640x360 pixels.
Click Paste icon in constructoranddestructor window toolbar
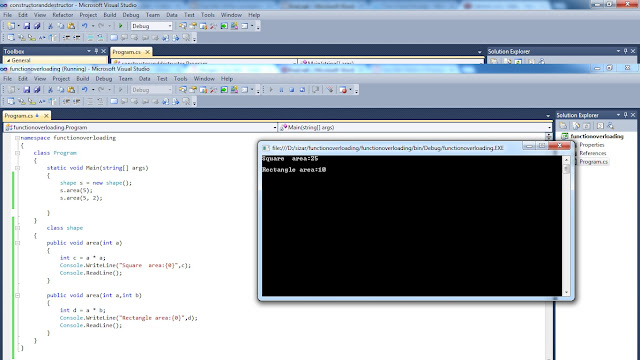(x=71, y=26)
